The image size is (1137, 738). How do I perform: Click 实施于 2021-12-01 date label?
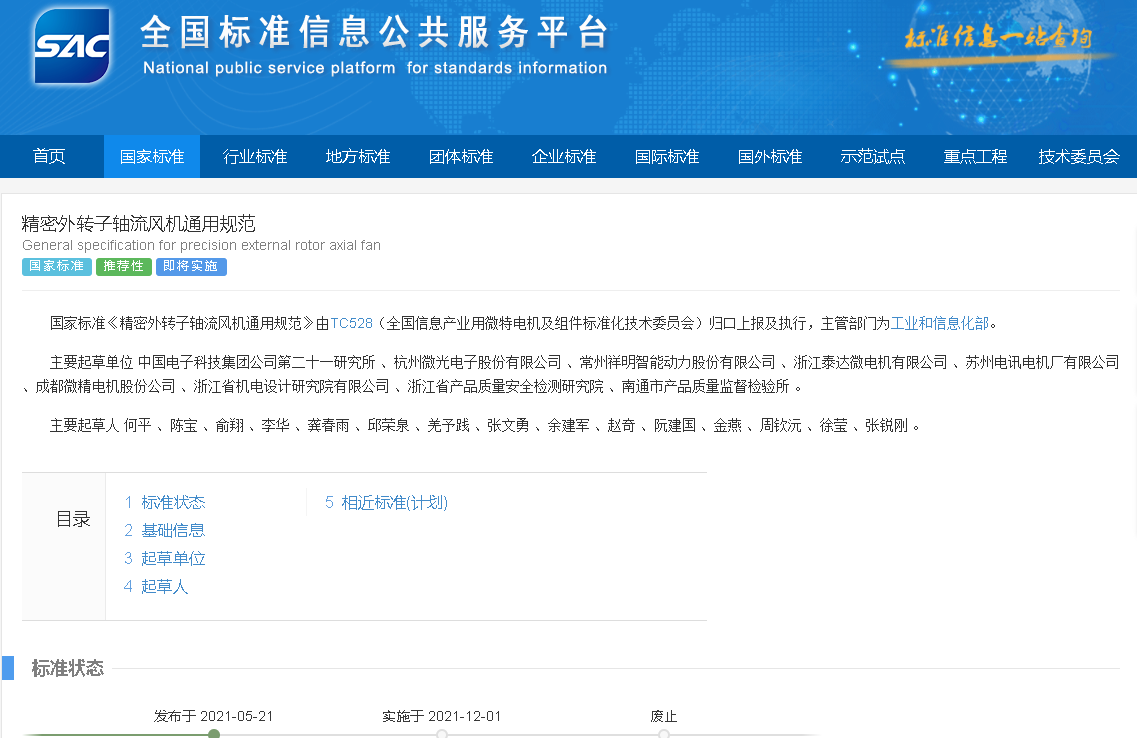point(442,716)
